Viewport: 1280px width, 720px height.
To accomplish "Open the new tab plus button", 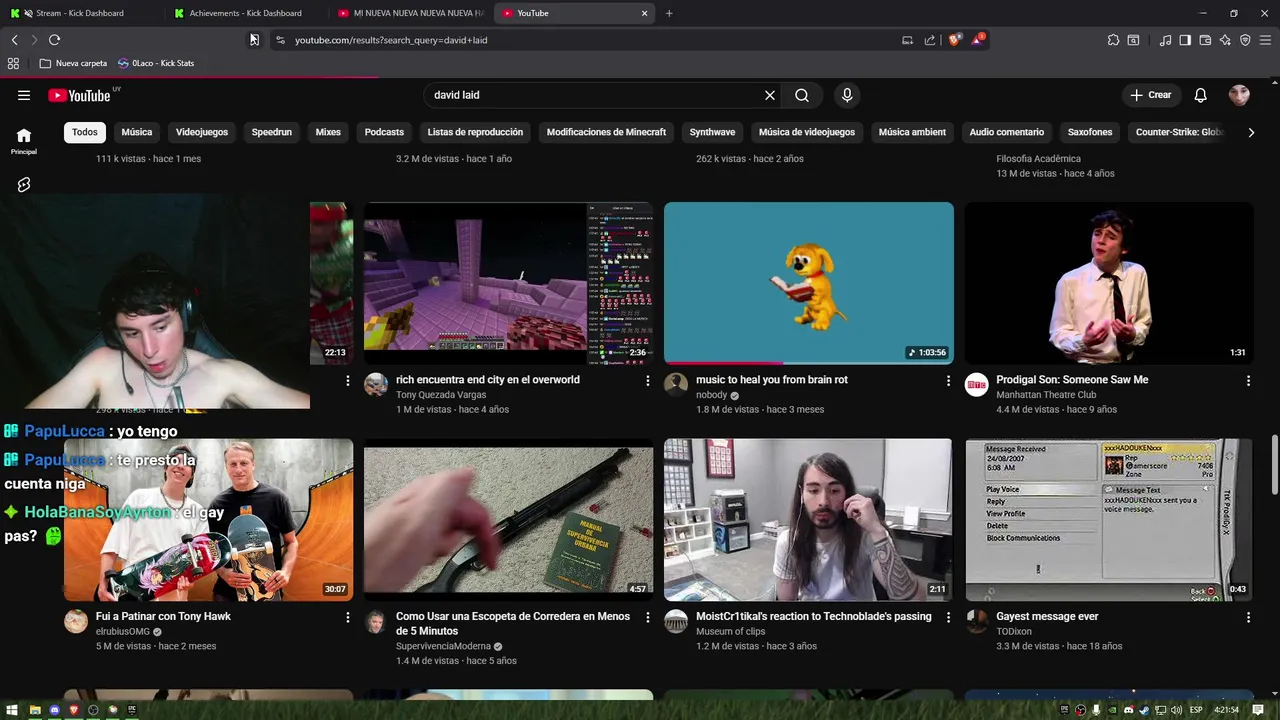I will click(x=669, y=13).
